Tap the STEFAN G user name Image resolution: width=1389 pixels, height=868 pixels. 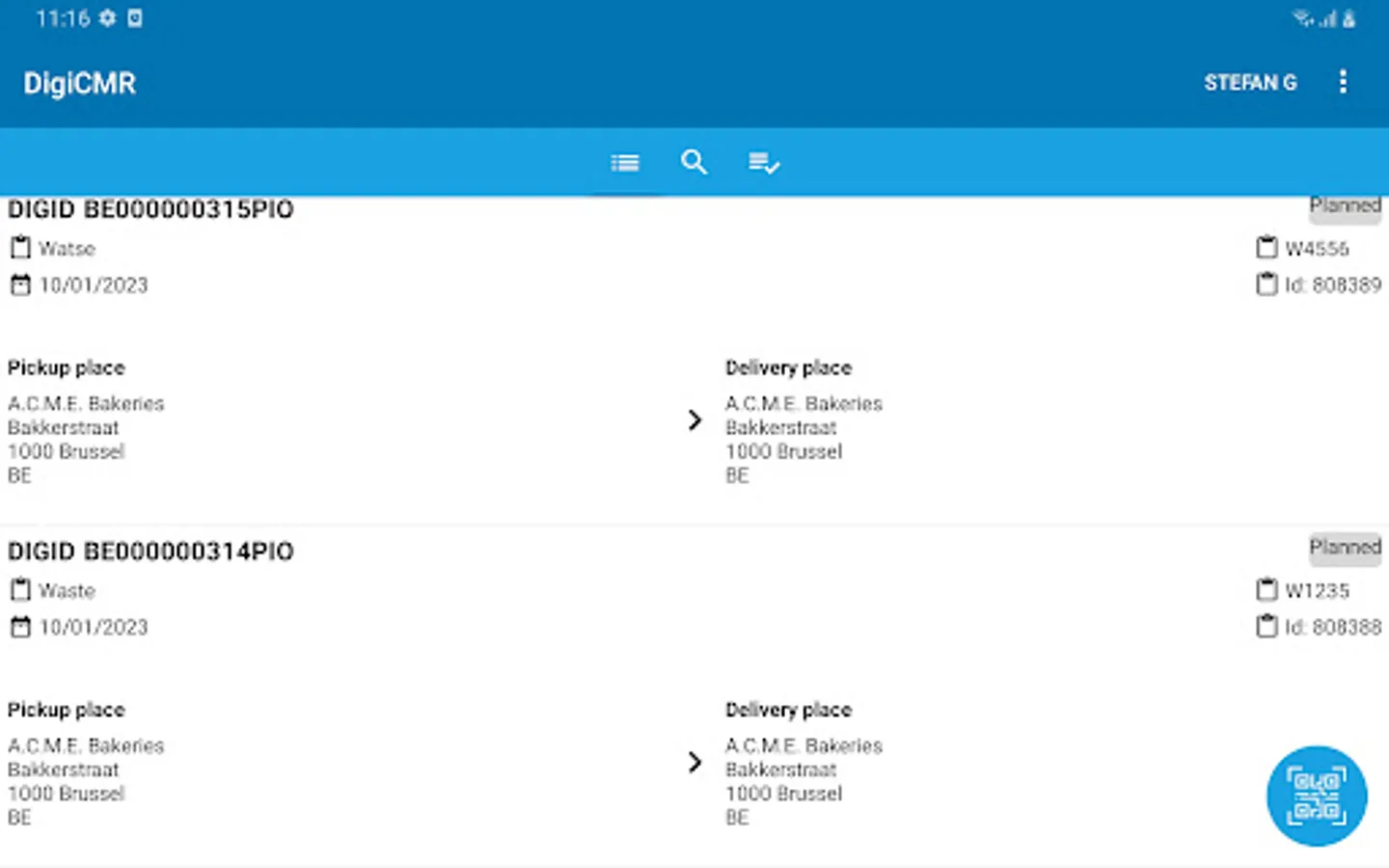[1249, 83]
